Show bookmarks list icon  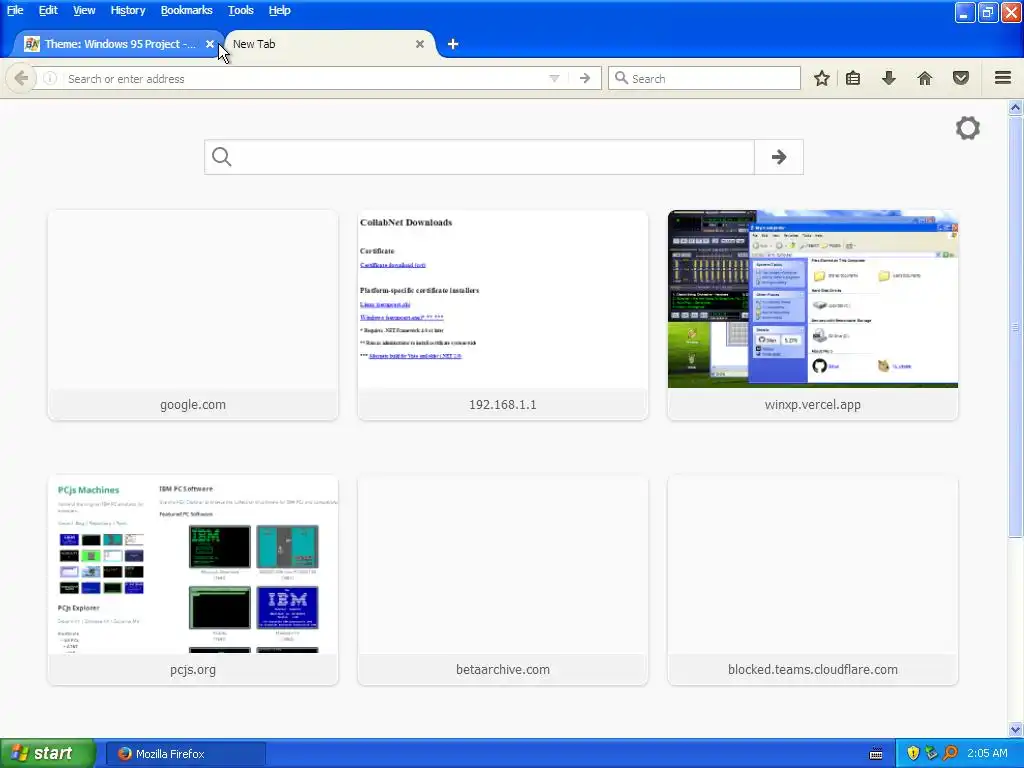tap(853, 78)
